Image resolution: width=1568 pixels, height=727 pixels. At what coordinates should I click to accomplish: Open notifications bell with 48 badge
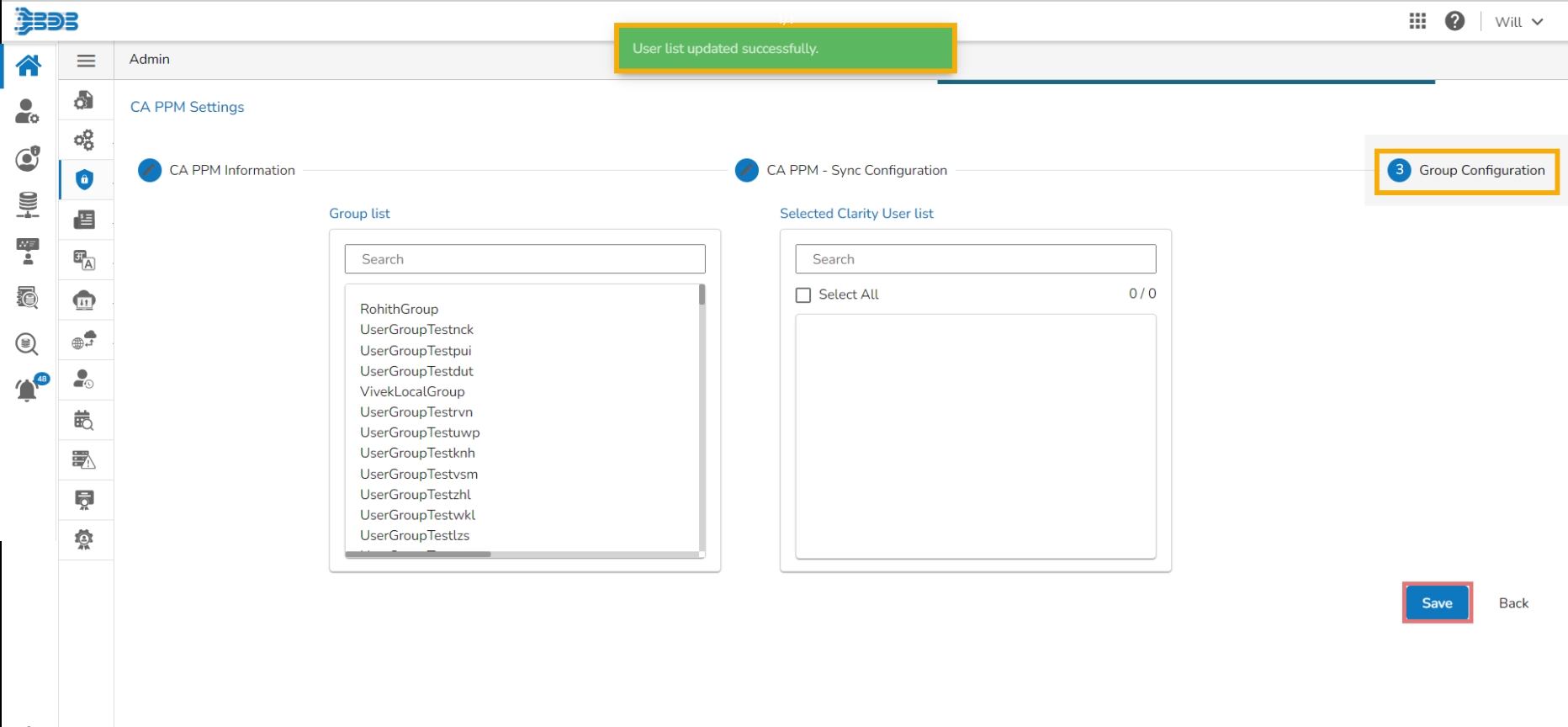(x=28, y=389)
